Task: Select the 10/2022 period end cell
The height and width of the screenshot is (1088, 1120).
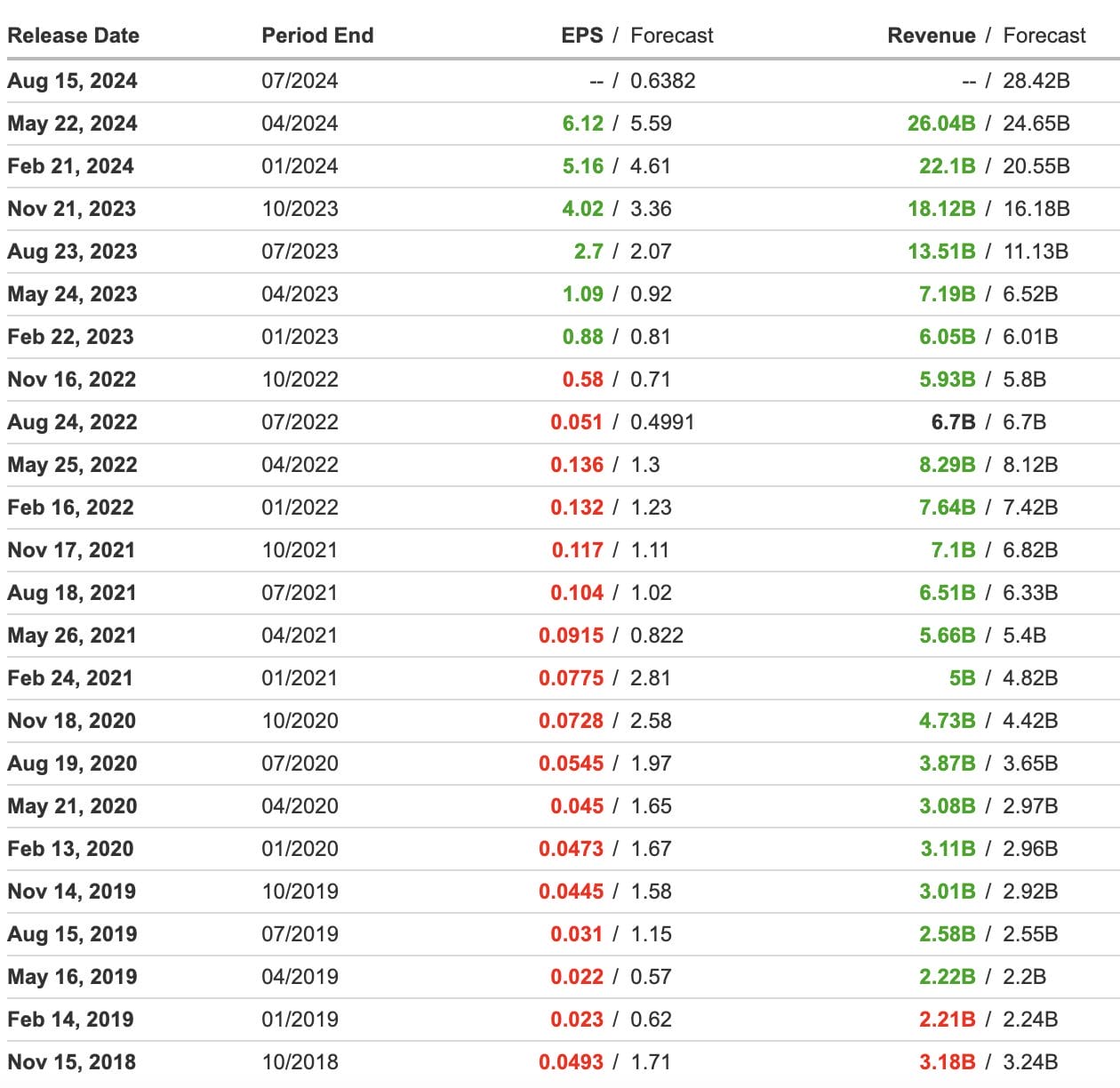Action: point(300,380)
